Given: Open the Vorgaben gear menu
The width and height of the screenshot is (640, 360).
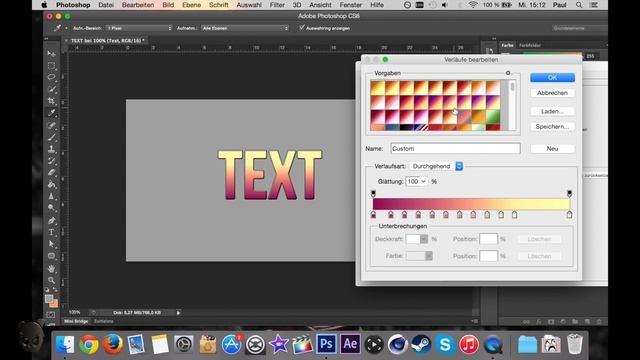Looking at the screenshot, I should click(x=508, y=73).
